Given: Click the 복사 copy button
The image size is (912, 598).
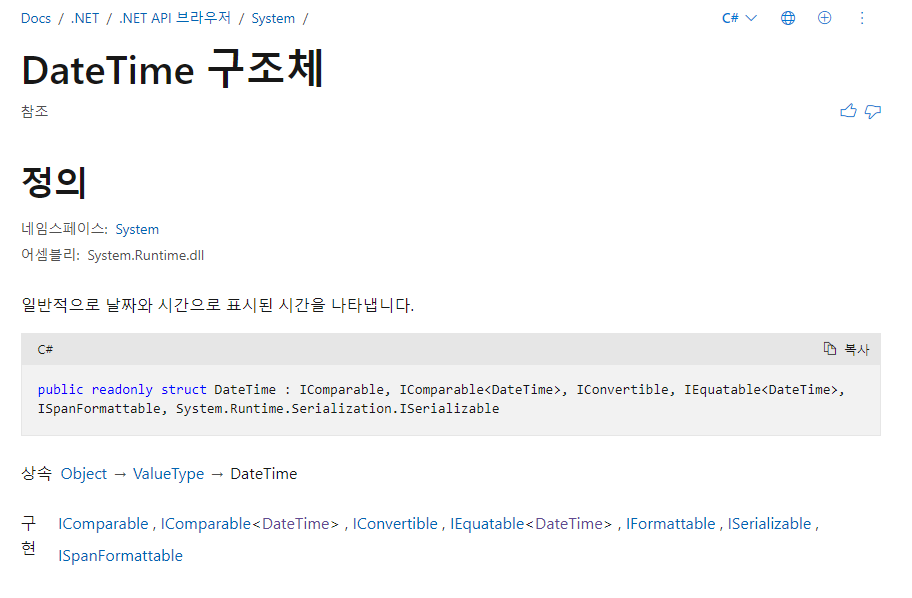Looking at the screenshot, I should 847,349.
